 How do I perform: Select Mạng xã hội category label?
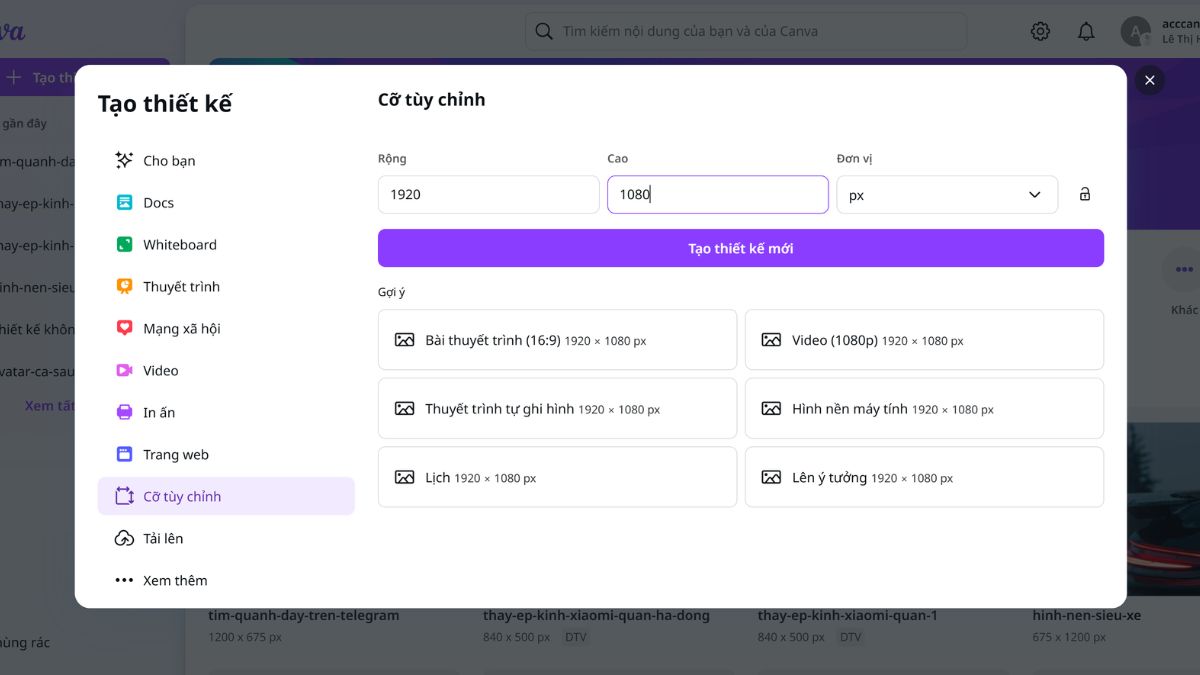tap(182, 328)
